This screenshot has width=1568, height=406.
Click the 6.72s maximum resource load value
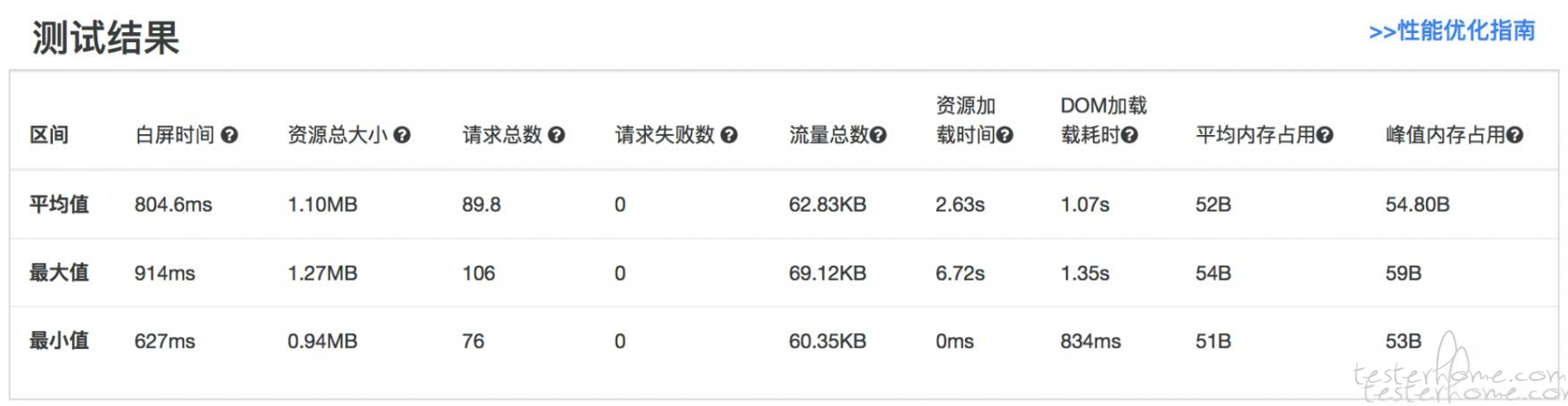point(960,274)
